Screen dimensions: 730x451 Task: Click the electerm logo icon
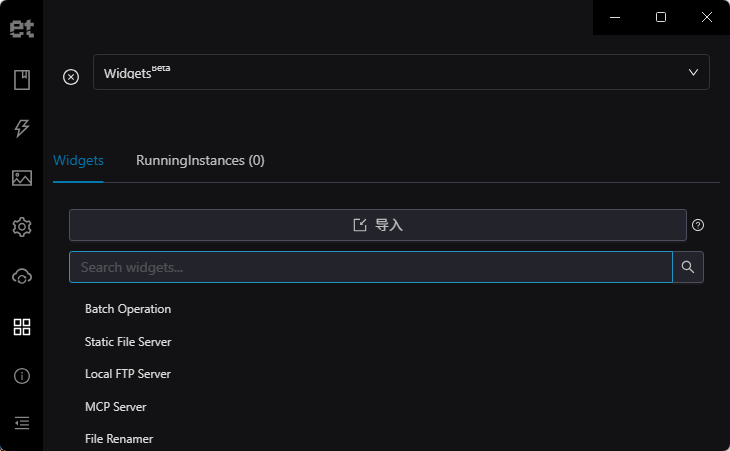[x=22, y=29]
